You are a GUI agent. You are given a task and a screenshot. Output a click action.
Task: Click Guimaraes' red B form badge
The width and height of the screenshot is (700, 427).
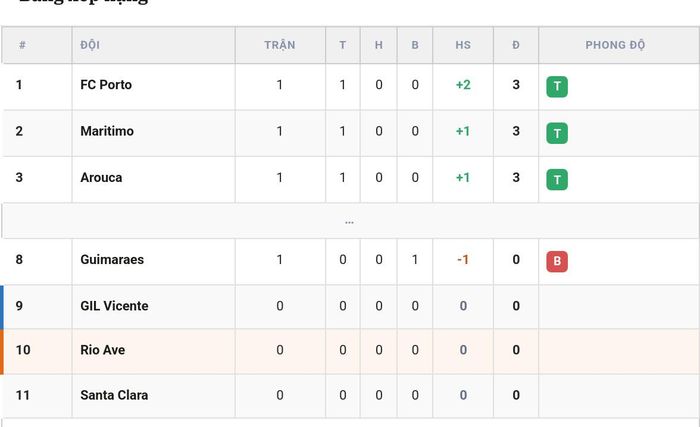(557, 261)
